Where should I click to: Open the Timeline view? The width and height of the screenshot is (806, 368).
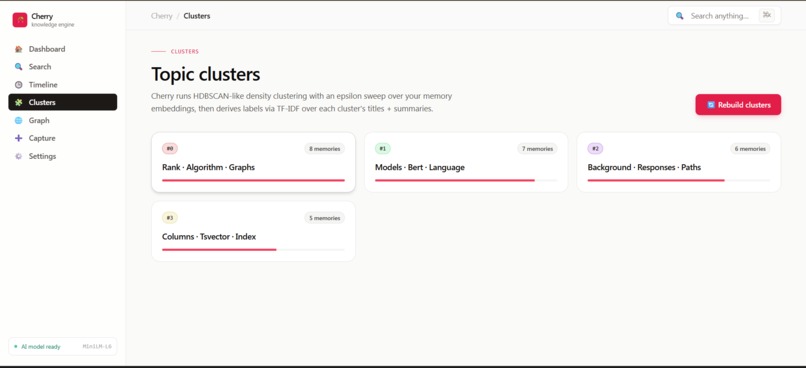click(63, 85)
